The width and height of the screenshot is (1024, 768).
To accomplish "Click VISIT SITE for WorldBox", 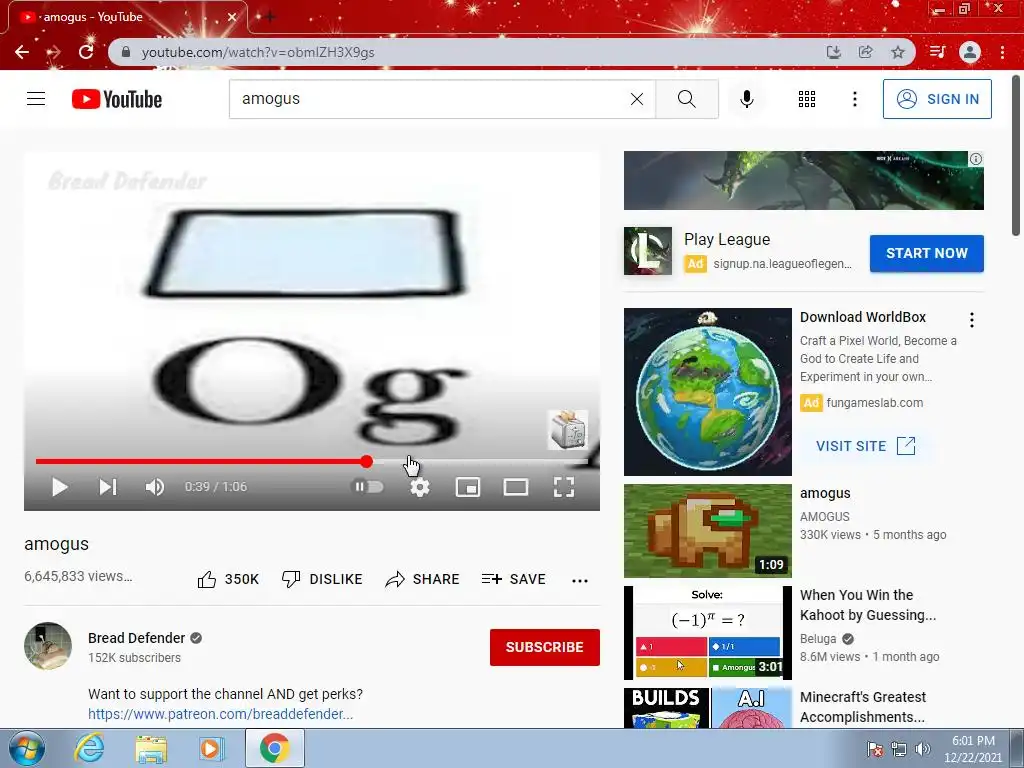I will point(865,446).
